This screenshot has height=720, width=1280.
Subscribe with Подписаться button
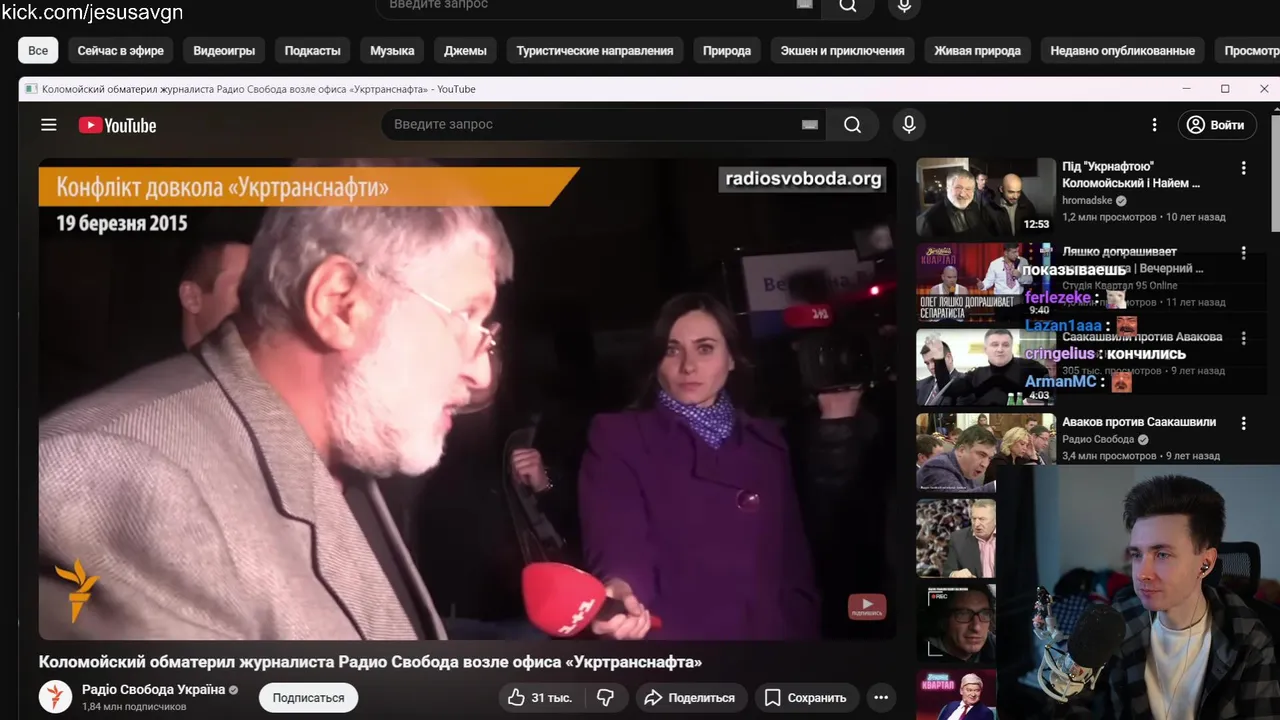pos(308,698)
